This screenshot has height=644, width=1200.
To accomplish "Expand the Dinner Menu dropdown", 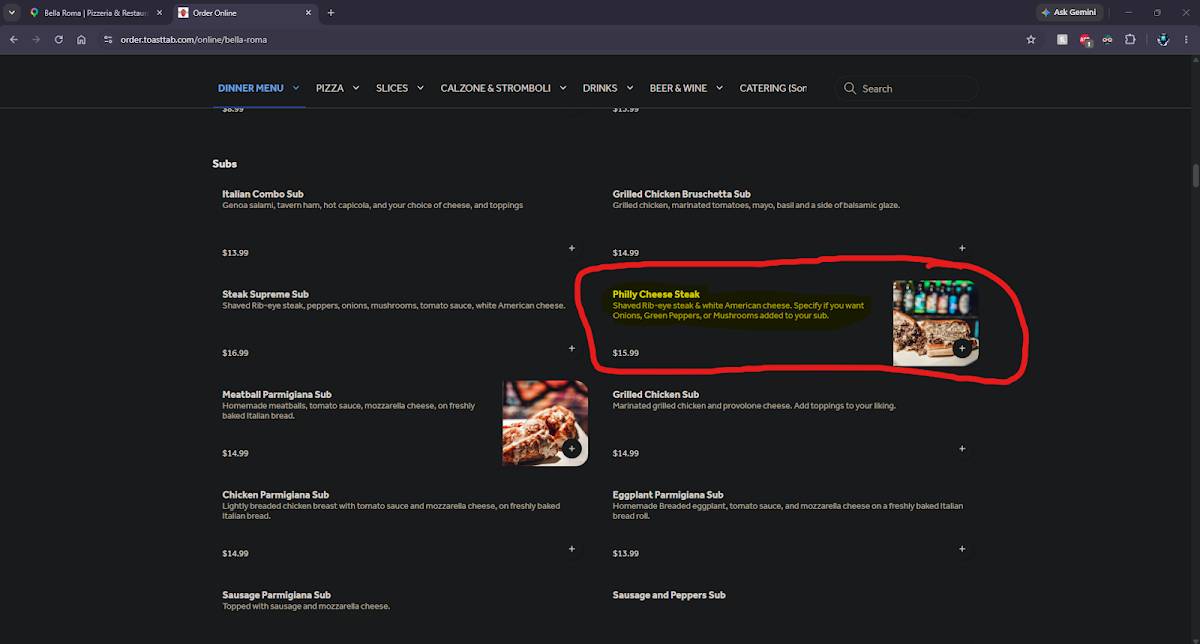I will 296,88.
